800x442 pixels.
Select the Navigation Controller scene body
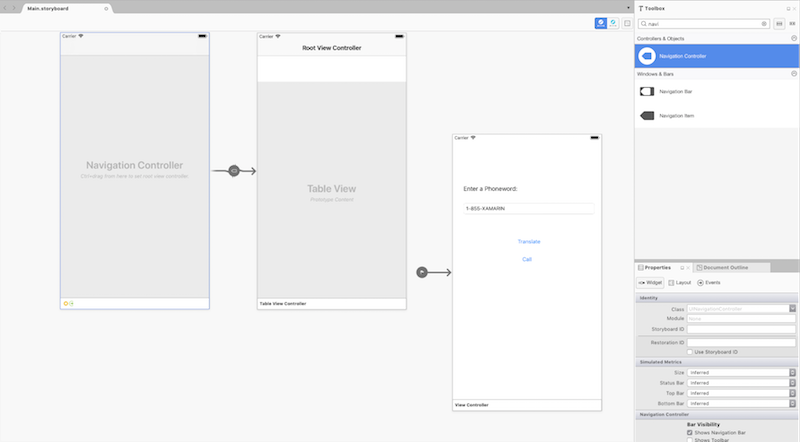[135, 177]
